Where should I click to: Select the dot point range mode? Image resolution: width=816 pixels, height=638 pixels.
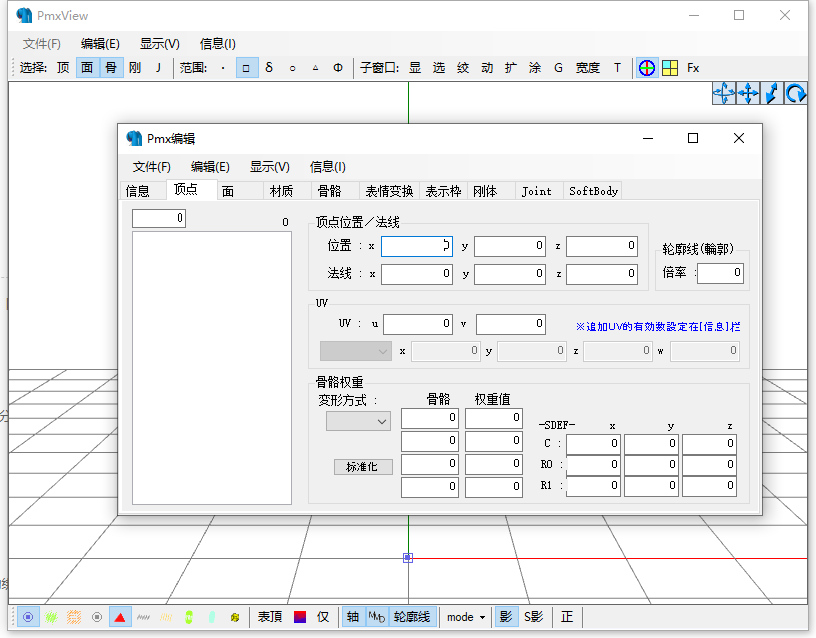coord(223,68)
